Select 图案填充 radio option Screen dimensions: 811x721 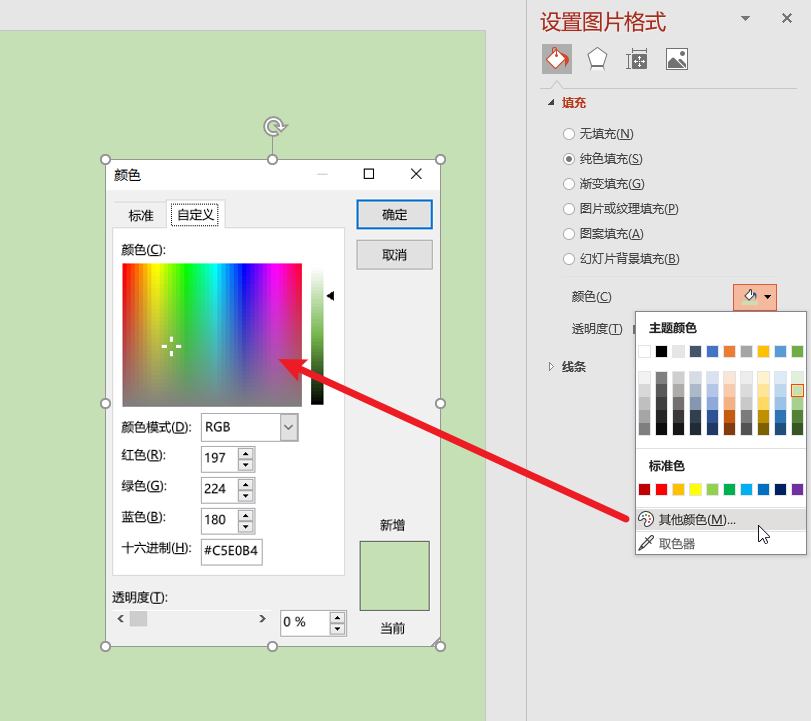[x=568, y=234]
